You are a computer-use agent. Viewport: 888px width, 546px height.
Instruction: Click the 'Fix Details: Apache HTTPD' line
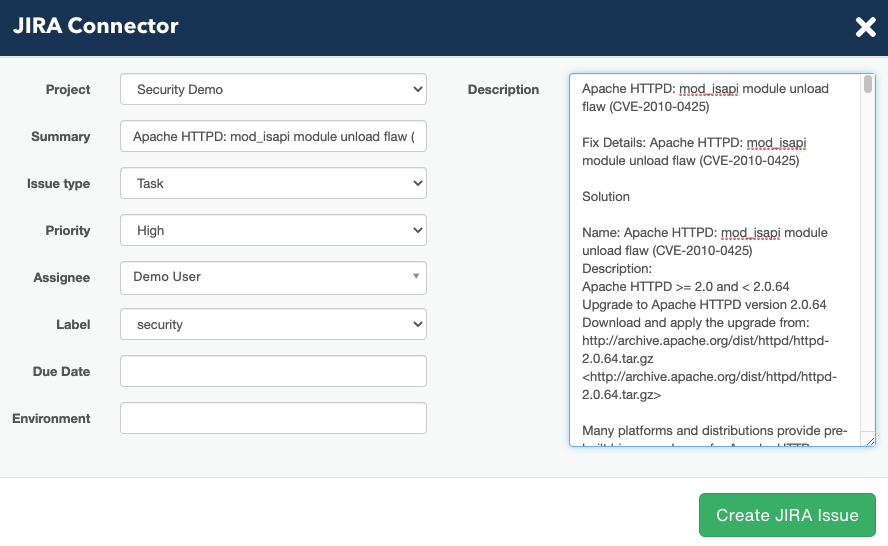pos(694,143)
